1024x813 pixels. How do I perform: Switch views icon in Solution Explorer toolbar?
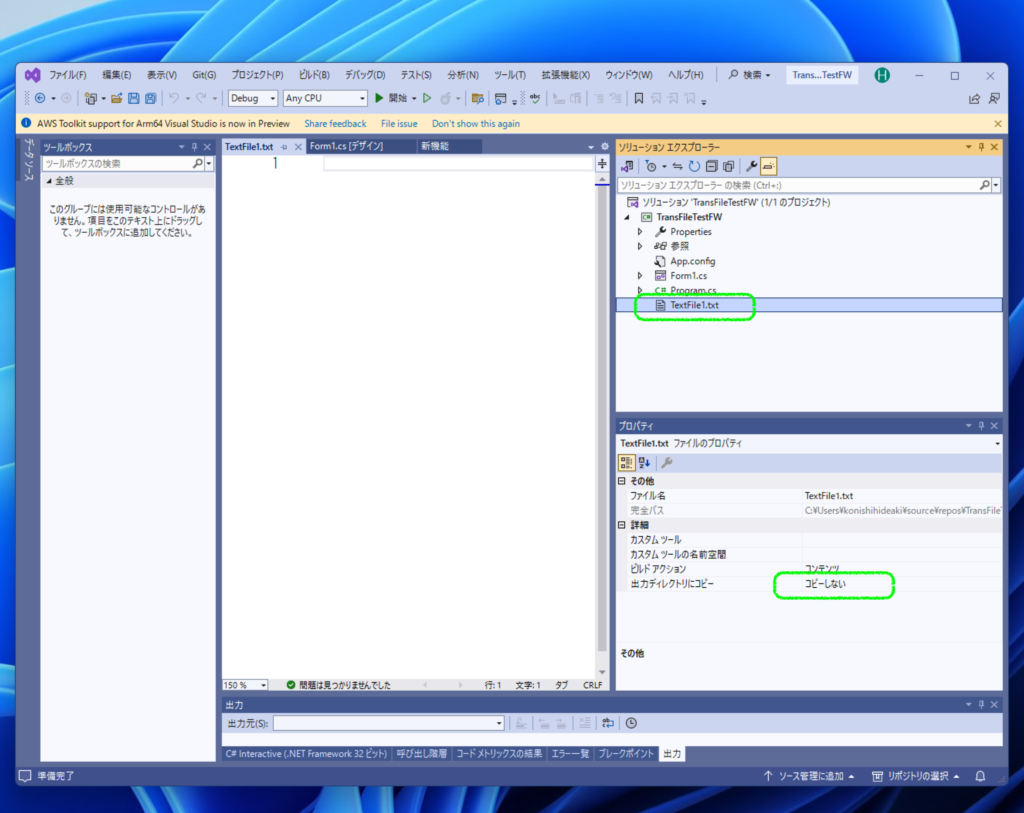coord(628,167)
